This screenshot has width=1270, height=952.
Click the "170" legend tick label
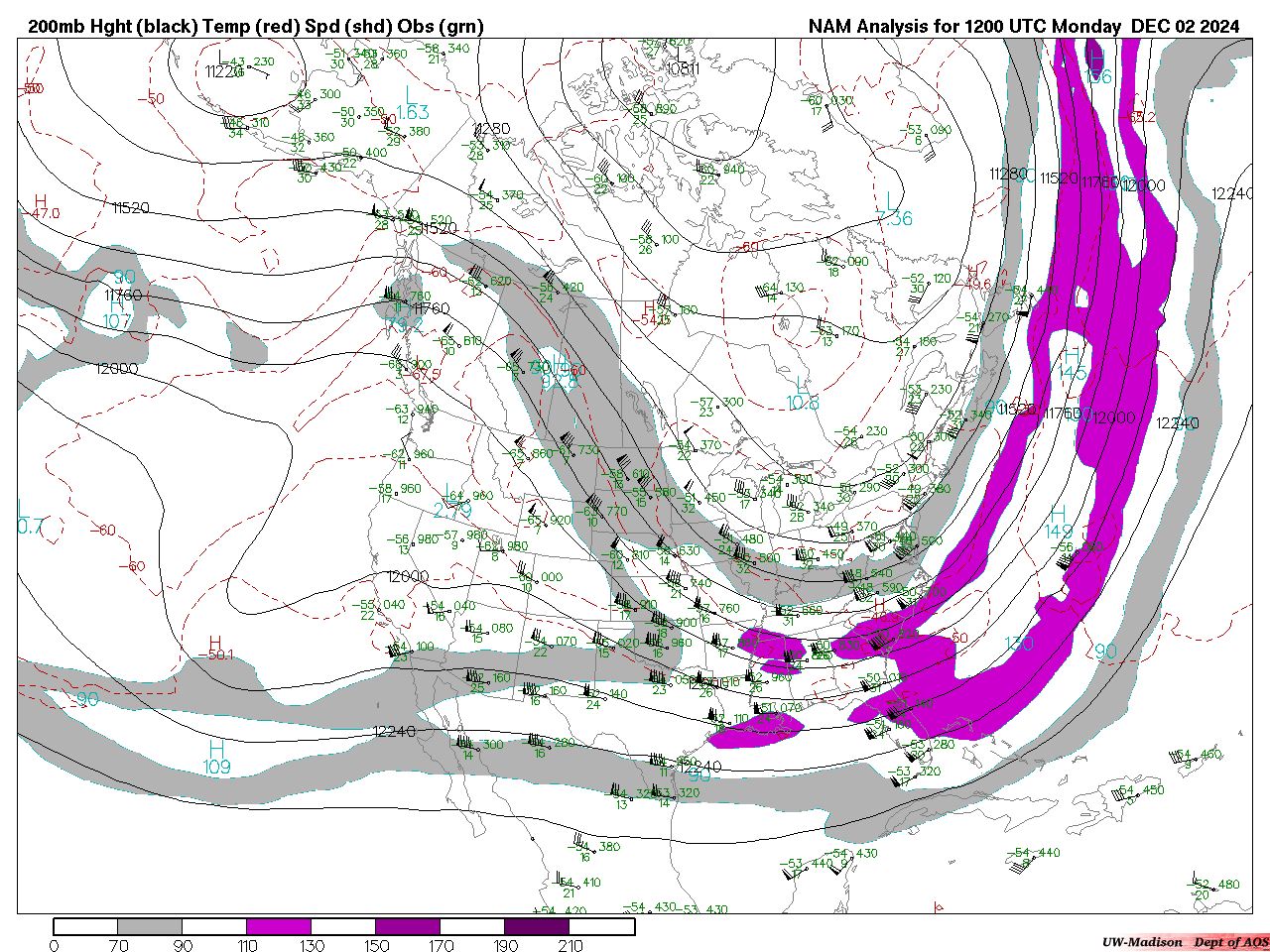[441, 945]
